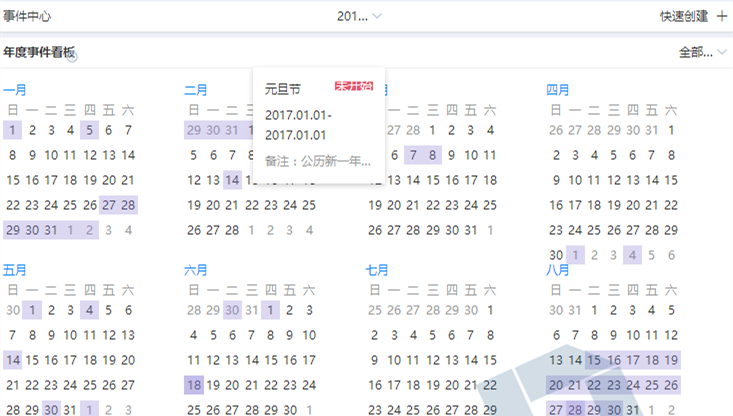Select day 25 in 二月 calendar
733x416 pixels.
[309, 205]
